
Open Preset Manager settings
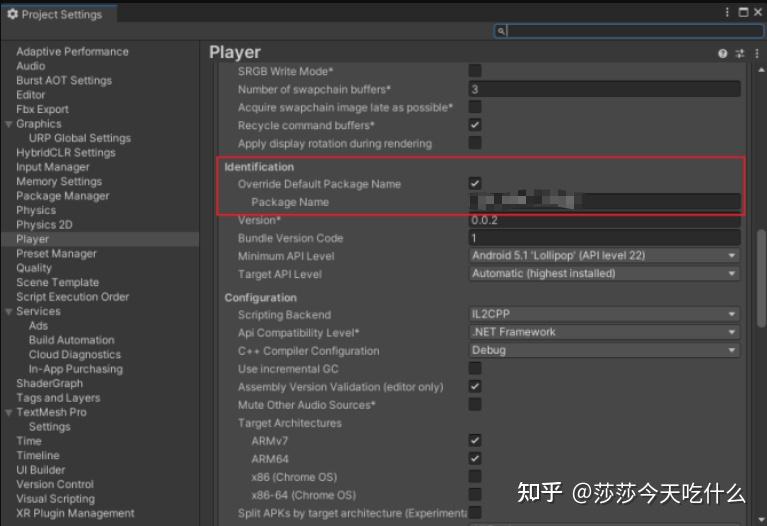[x=56, y=254]
